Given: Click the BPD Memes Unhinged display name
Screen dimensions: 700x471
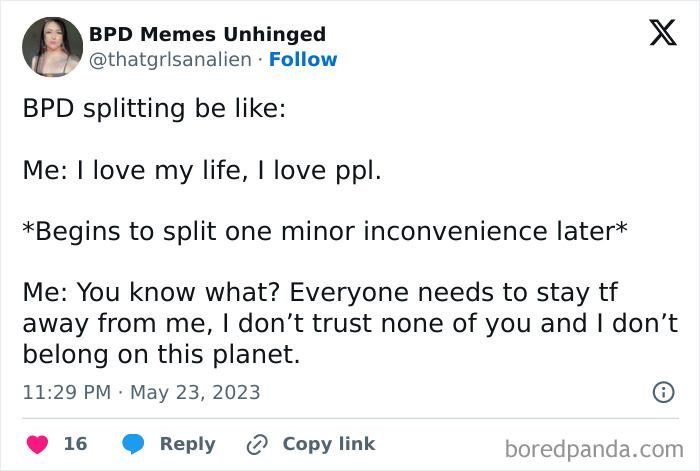Looking at the screenshot, I should (x=207, y=34).
